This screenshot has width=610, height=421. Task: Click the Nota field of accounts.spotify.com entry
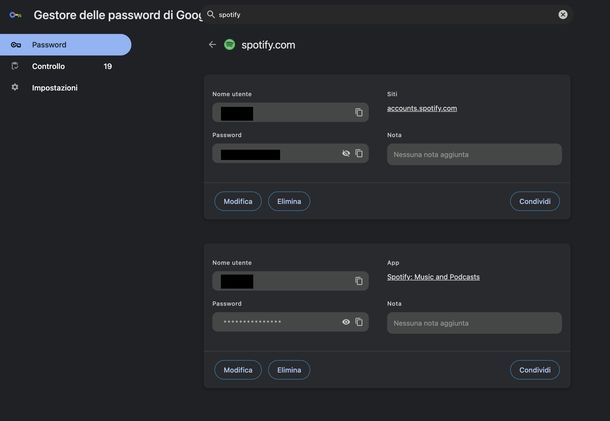point(474,154)
